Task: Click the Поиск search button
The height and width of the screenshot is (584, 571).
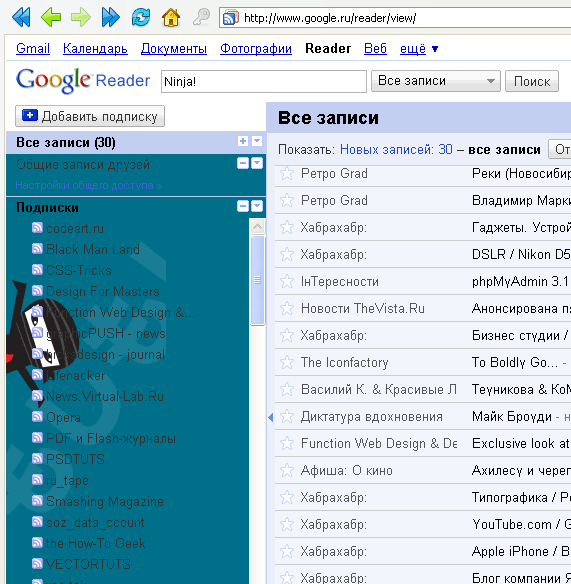Action: 532,81
